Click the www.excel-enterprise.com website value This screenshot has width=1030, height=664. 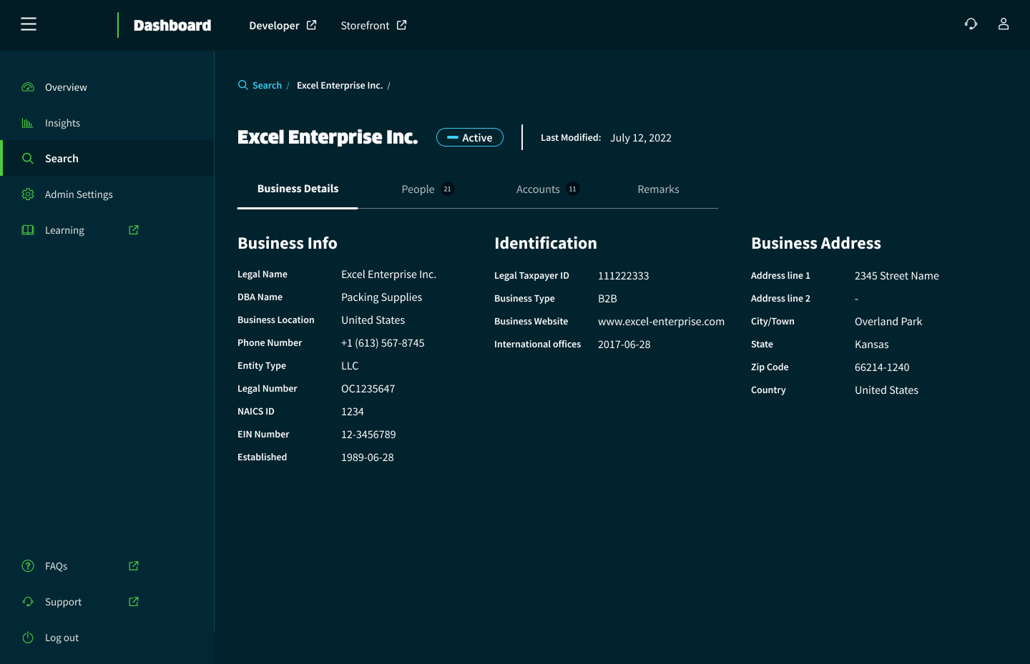661,321
